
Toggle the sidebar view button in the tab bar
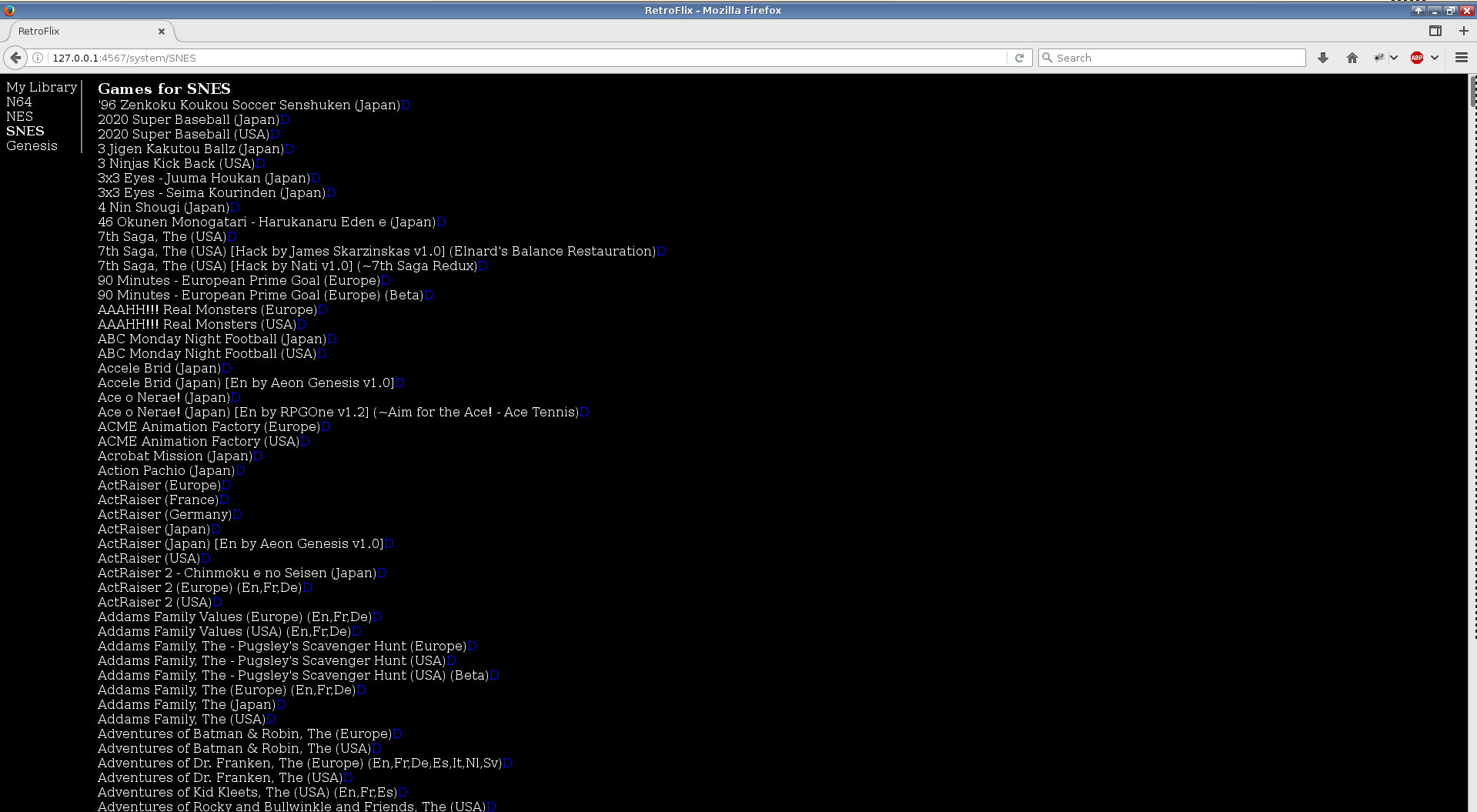point(1435,31)
